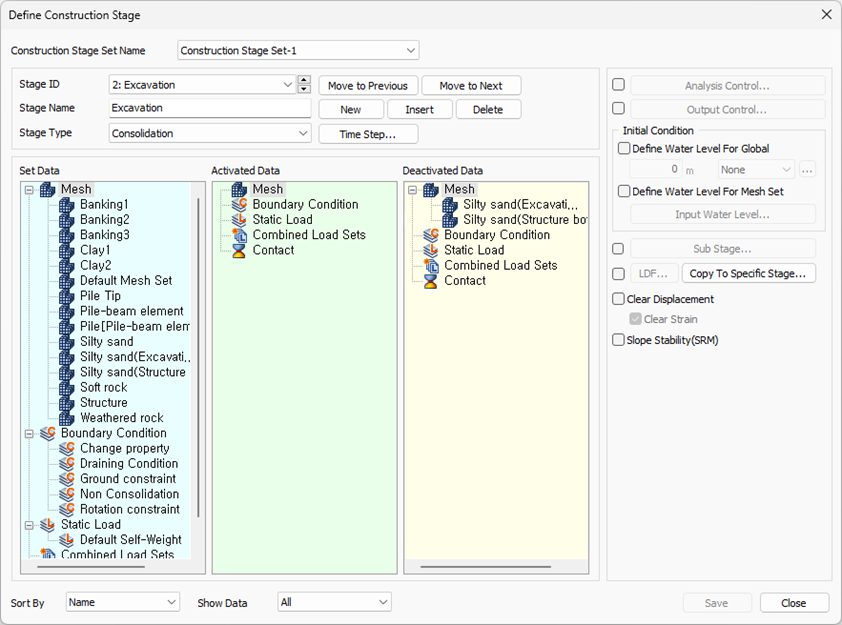The height and width of the screenshot is (625, 842).
Task: Click the mesh icon next to Clay2
Action: click(67, 266)
